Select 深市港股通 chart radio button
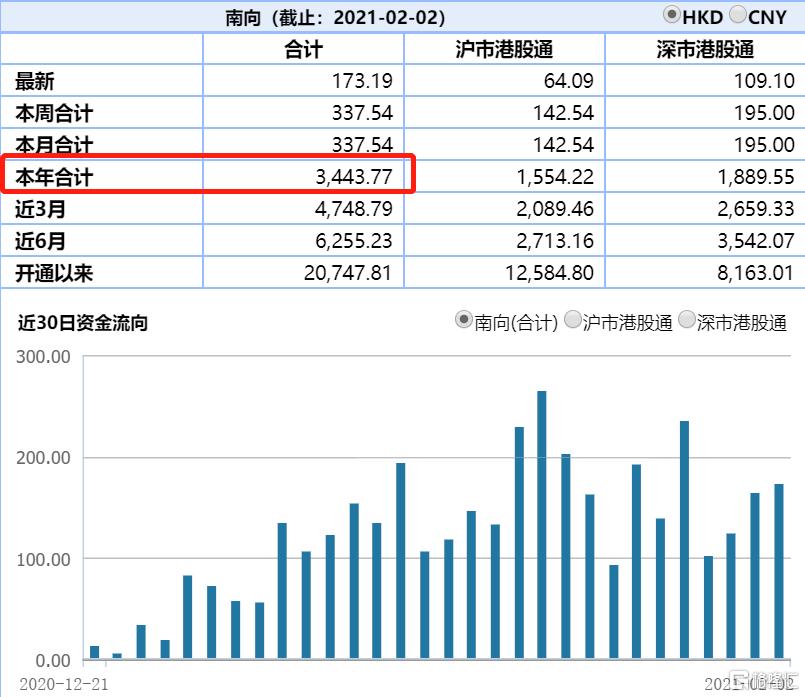This screenshot has width=805, height=697. (686, 319)
